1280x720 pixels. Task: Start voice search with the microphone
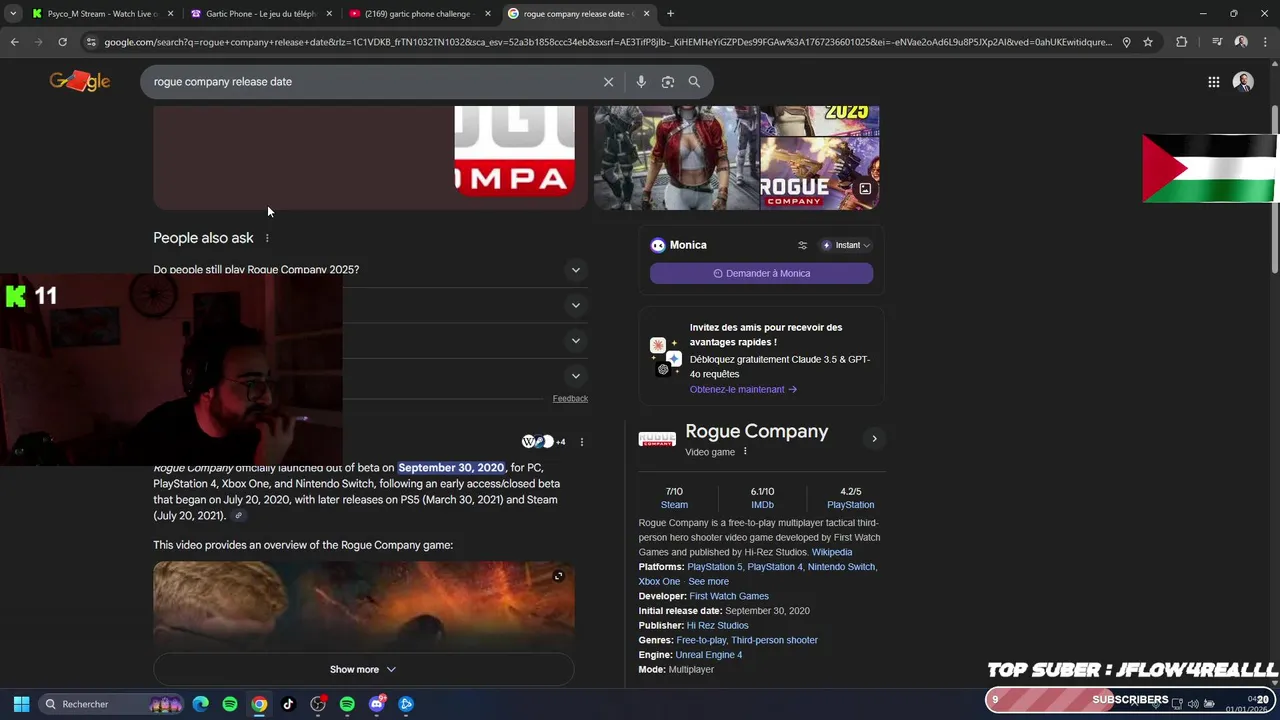tap(641, 82)
